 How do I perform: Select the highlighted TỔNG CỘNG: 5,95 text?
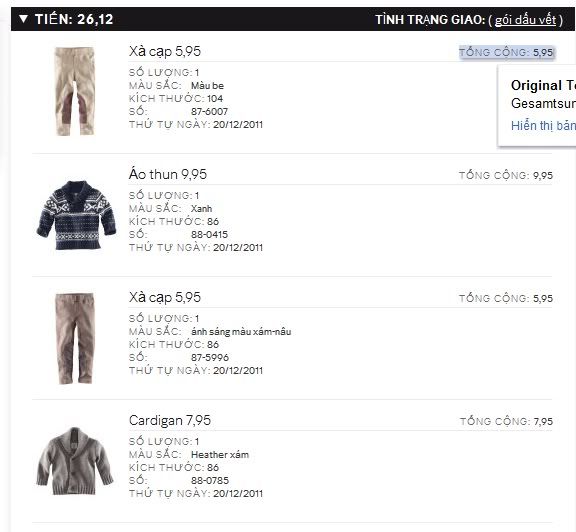[x=506, y=53]
